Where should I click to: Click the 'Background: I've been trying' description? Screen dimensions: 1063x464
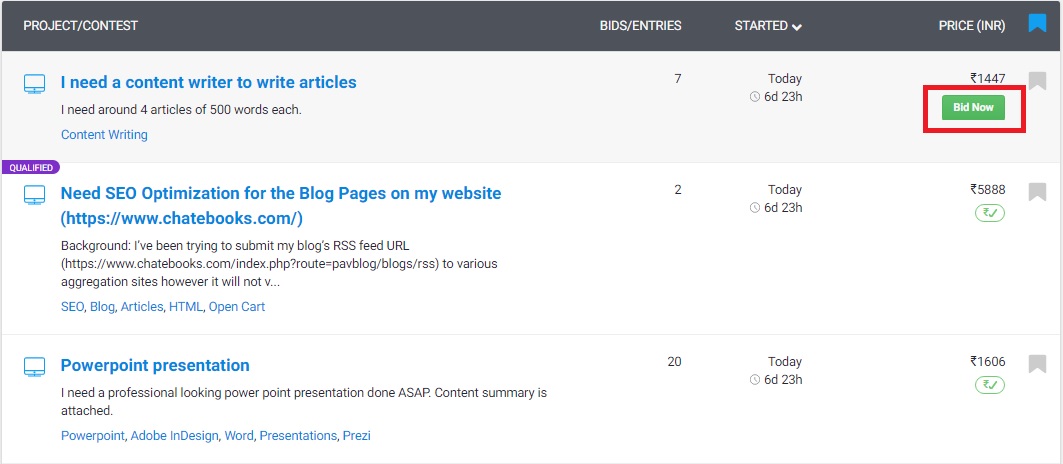280,263
